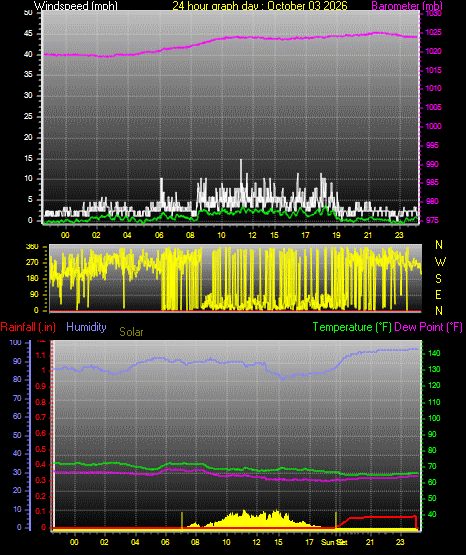
Task: Click the 'Temperature (°F)' legend label
Action: coord(352,327)
